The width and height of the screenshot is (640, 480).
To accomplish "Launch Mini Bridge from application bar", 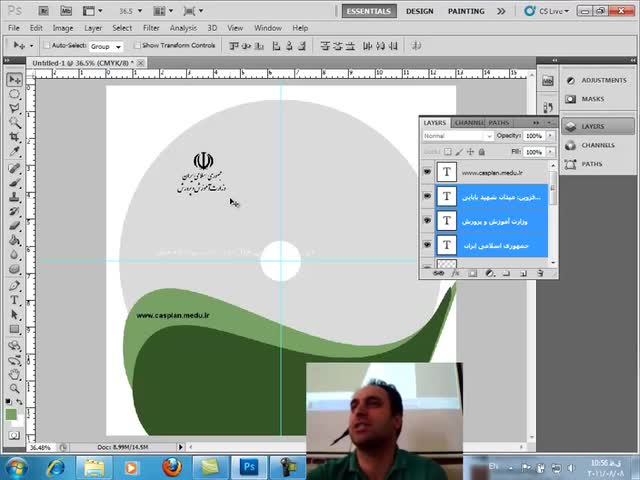I will 66,11.
